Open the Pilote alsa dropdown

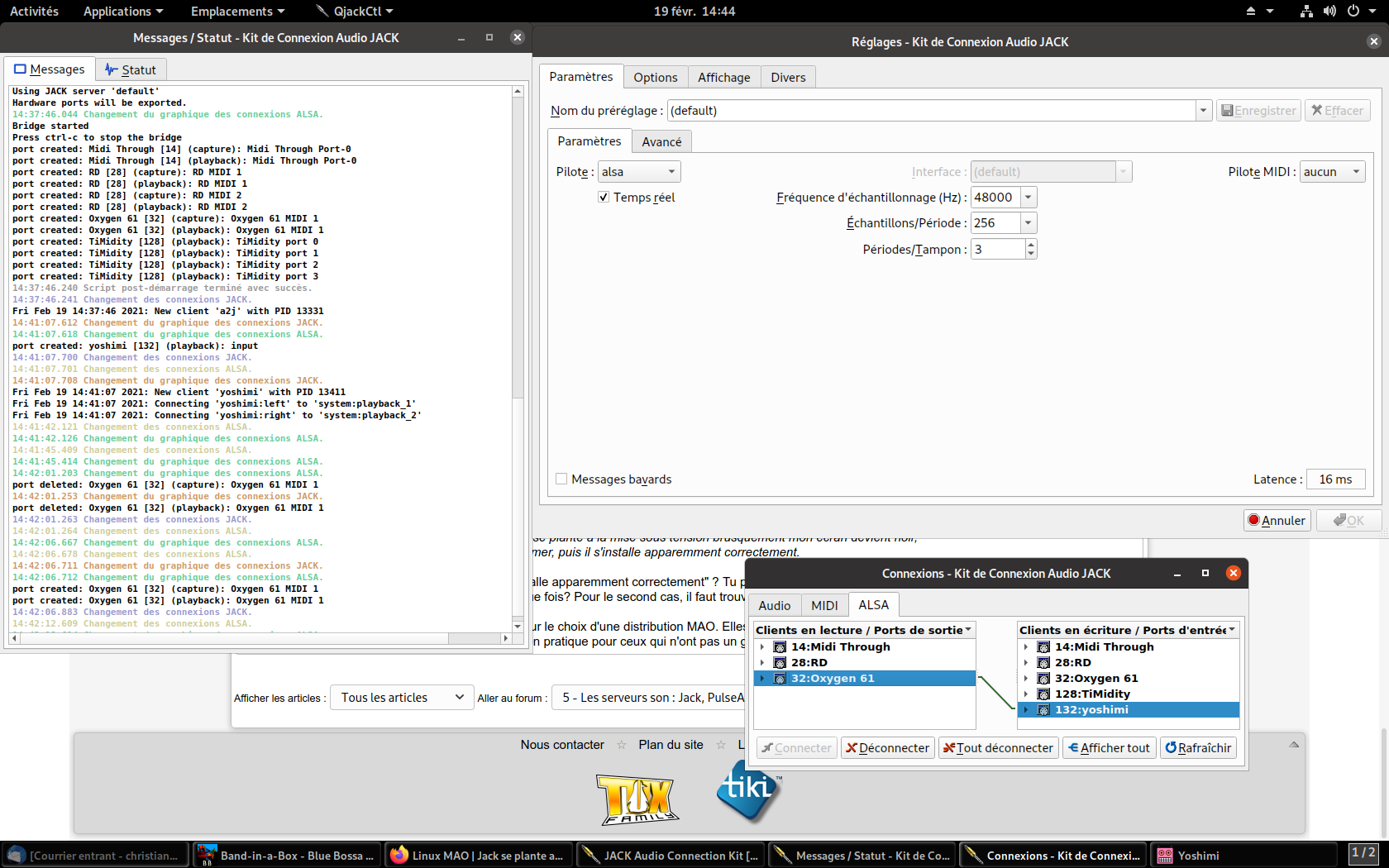(x=639, y=172)
